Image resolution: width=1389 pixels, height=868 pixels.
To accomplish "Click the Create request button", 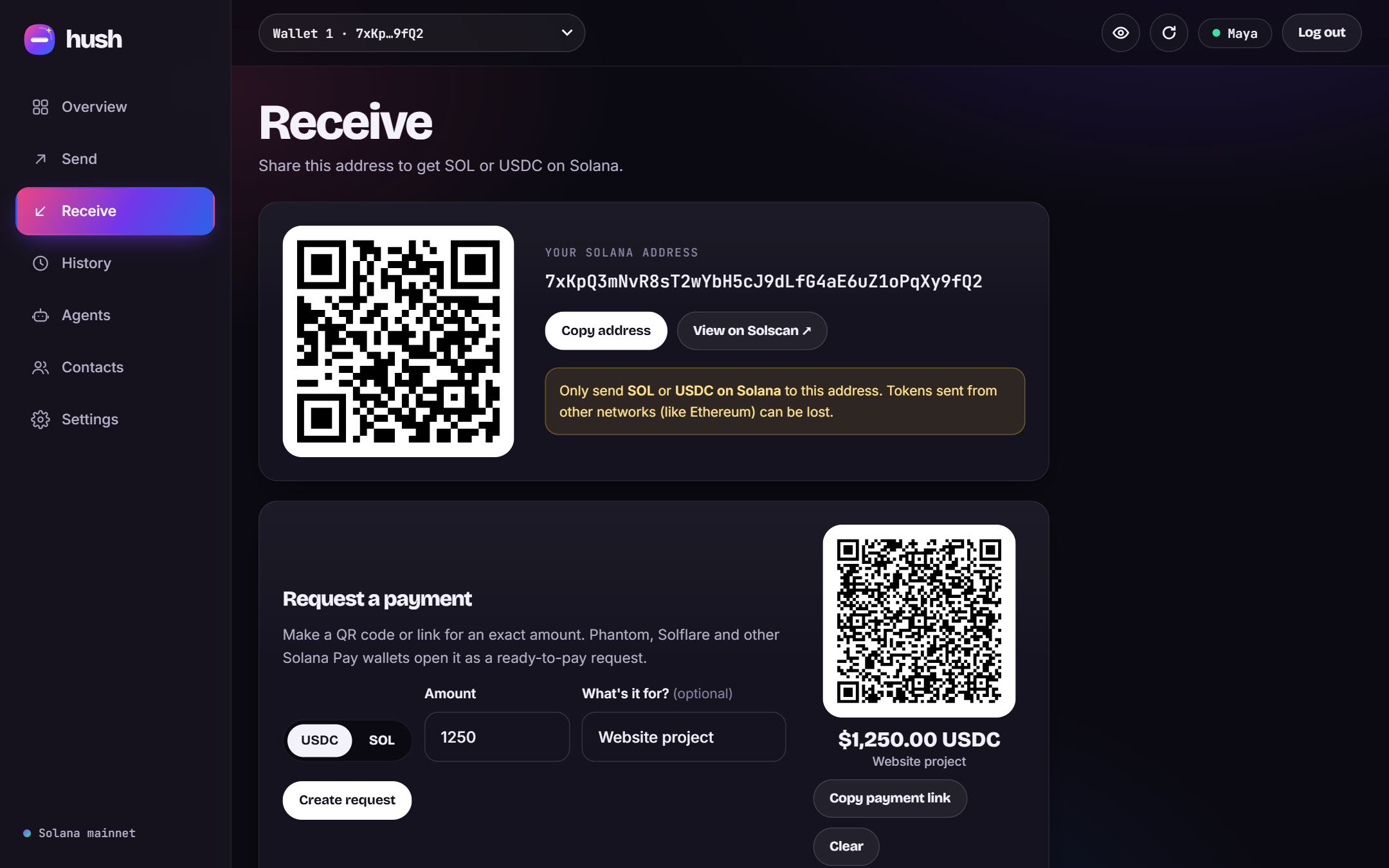I will 347,800.
